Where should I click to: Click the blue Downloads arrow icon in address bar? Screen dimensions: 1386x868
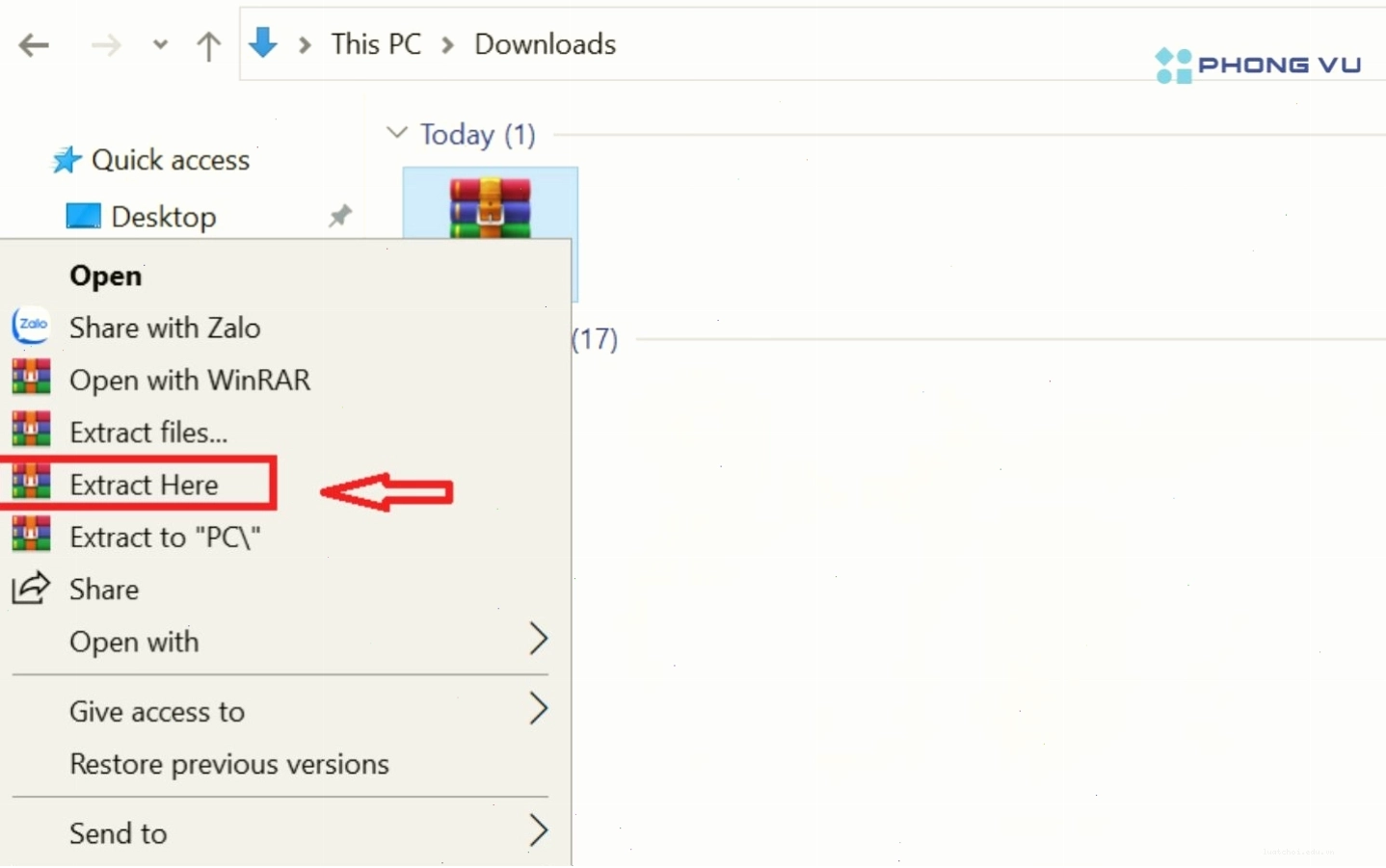point(263,43)
